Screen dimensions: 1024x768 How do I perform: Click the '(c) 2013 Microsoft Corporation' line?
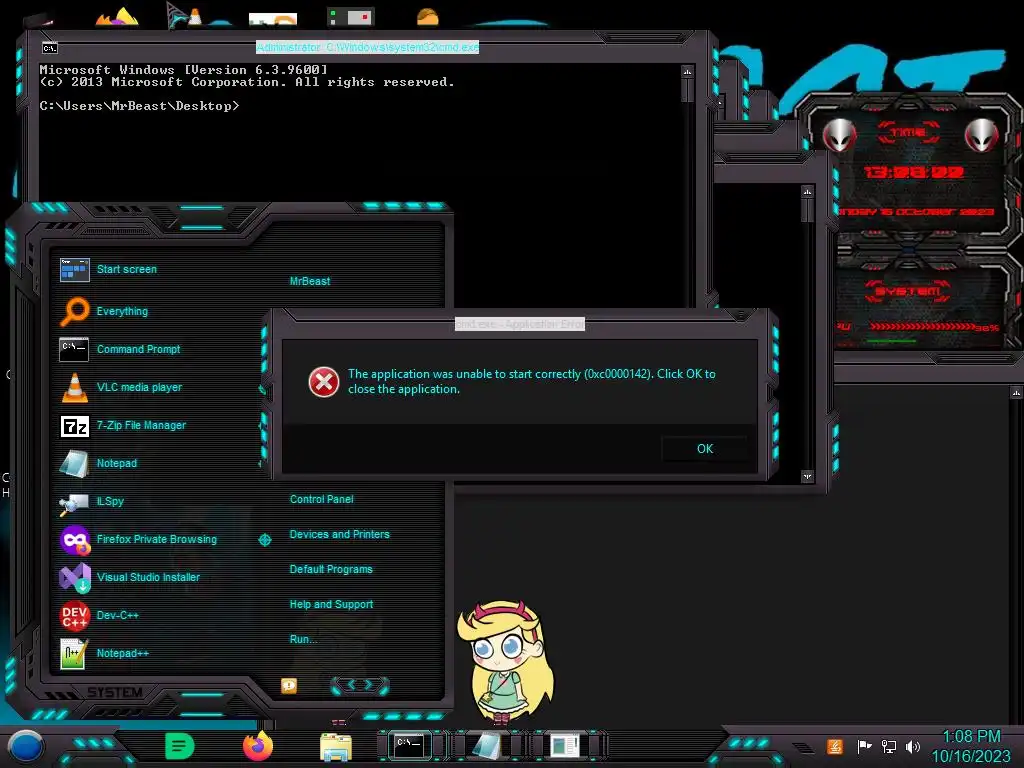(x=246, y=82)
